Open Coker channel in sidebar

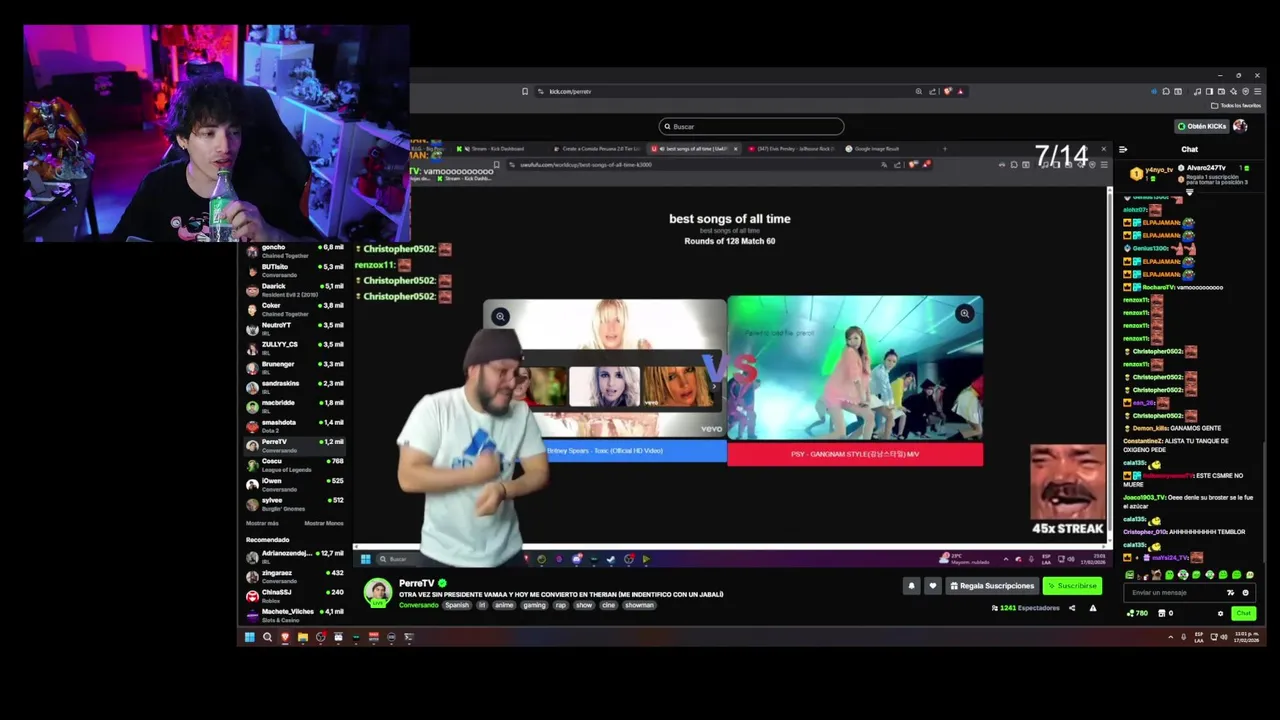pyautogui.click(x=295, y=309)
